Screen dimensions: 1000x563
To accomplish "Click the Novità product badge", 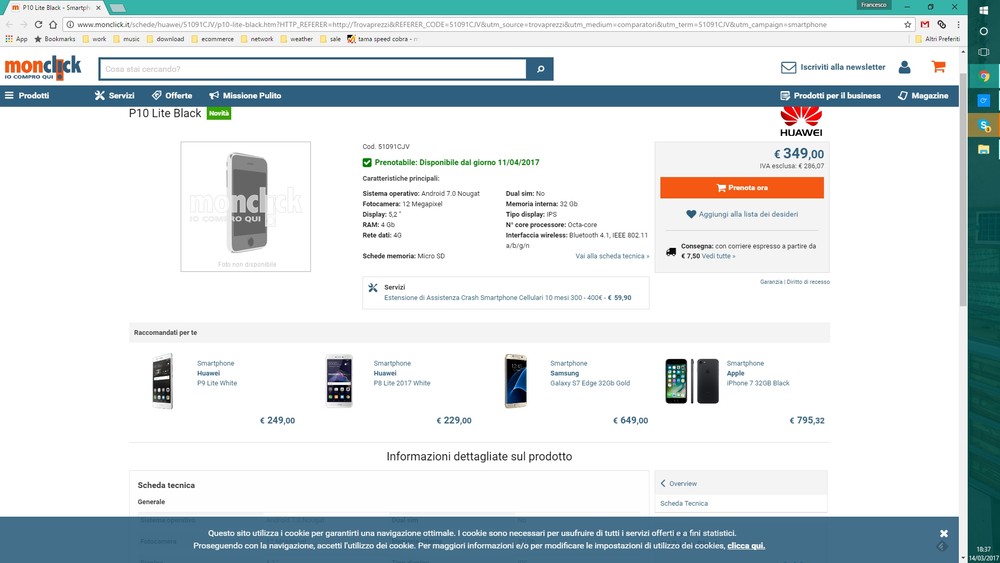I will (x=219, y=113).
